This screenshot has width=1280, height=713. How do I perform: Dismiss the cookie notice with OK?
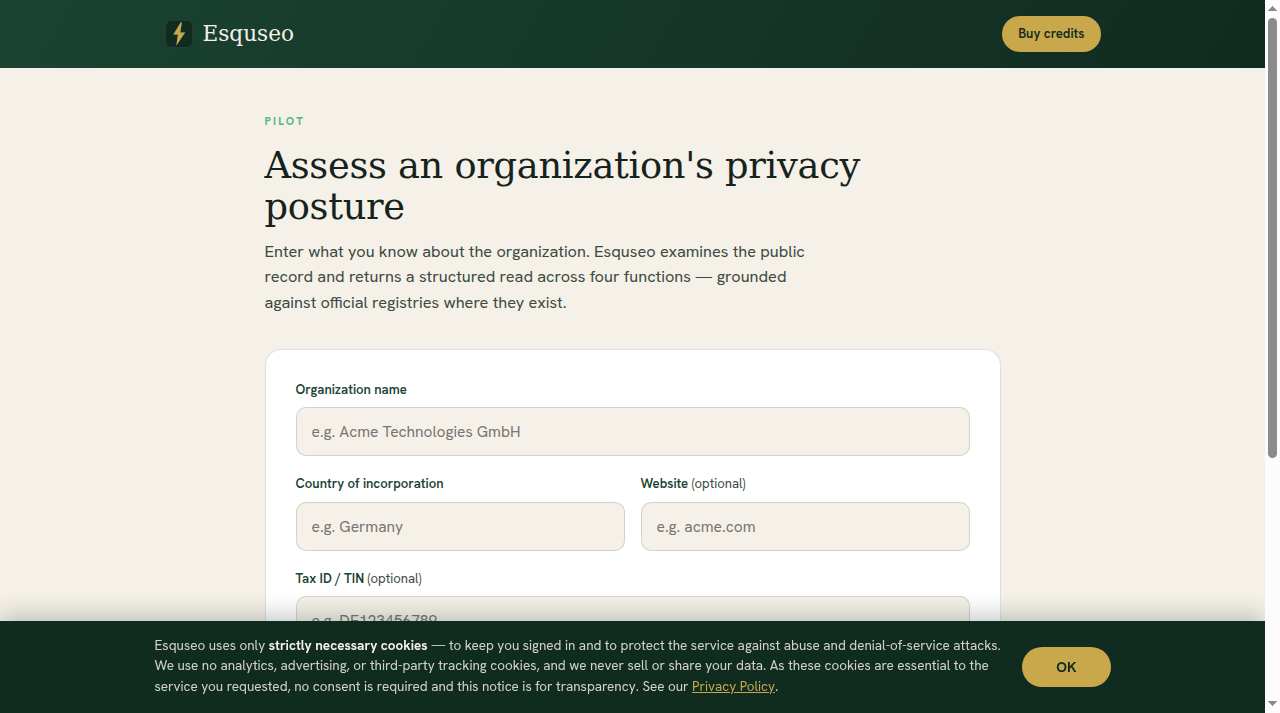(1066, 667)
